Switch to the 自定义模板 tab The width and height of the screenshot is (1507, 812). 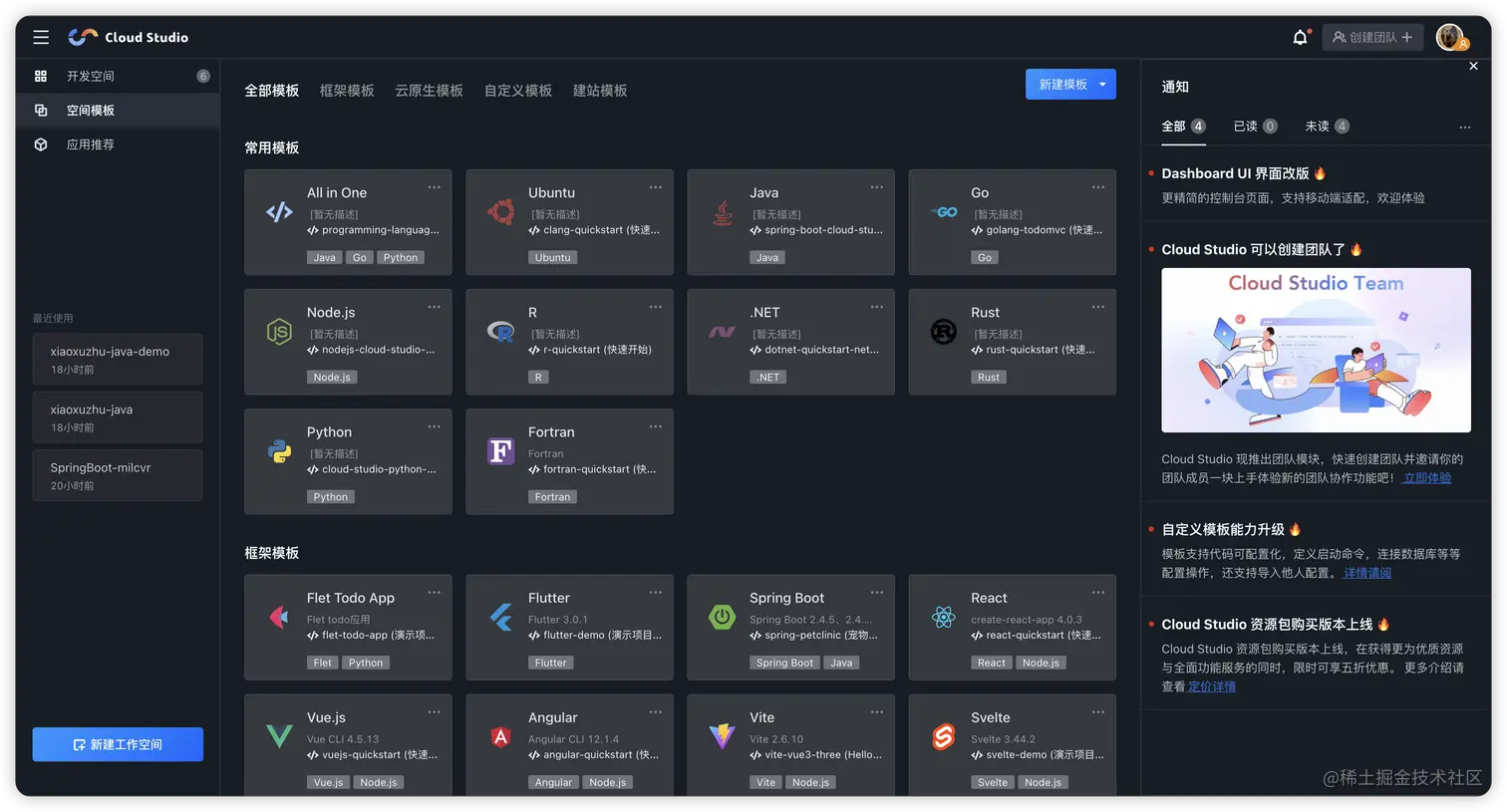(518, 91)
